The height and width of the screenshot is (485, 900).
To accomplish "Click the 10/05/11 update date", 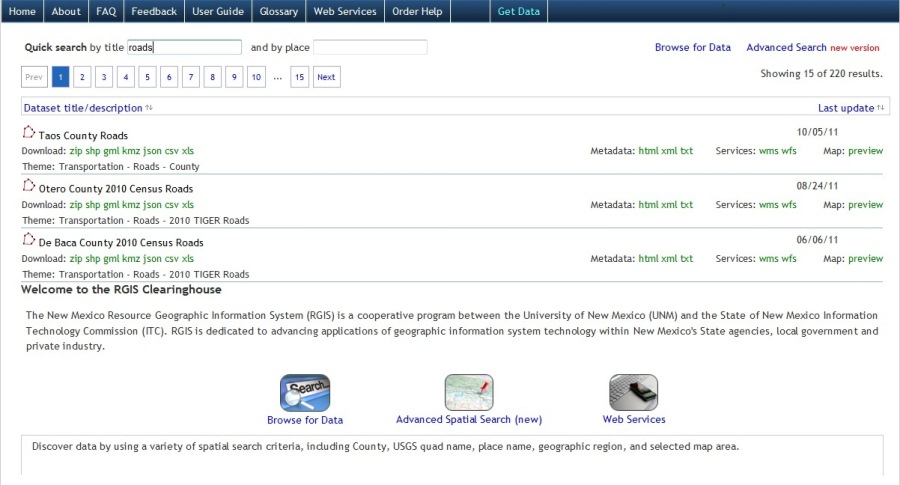I will pyautogui.click(x=817, y=132).
